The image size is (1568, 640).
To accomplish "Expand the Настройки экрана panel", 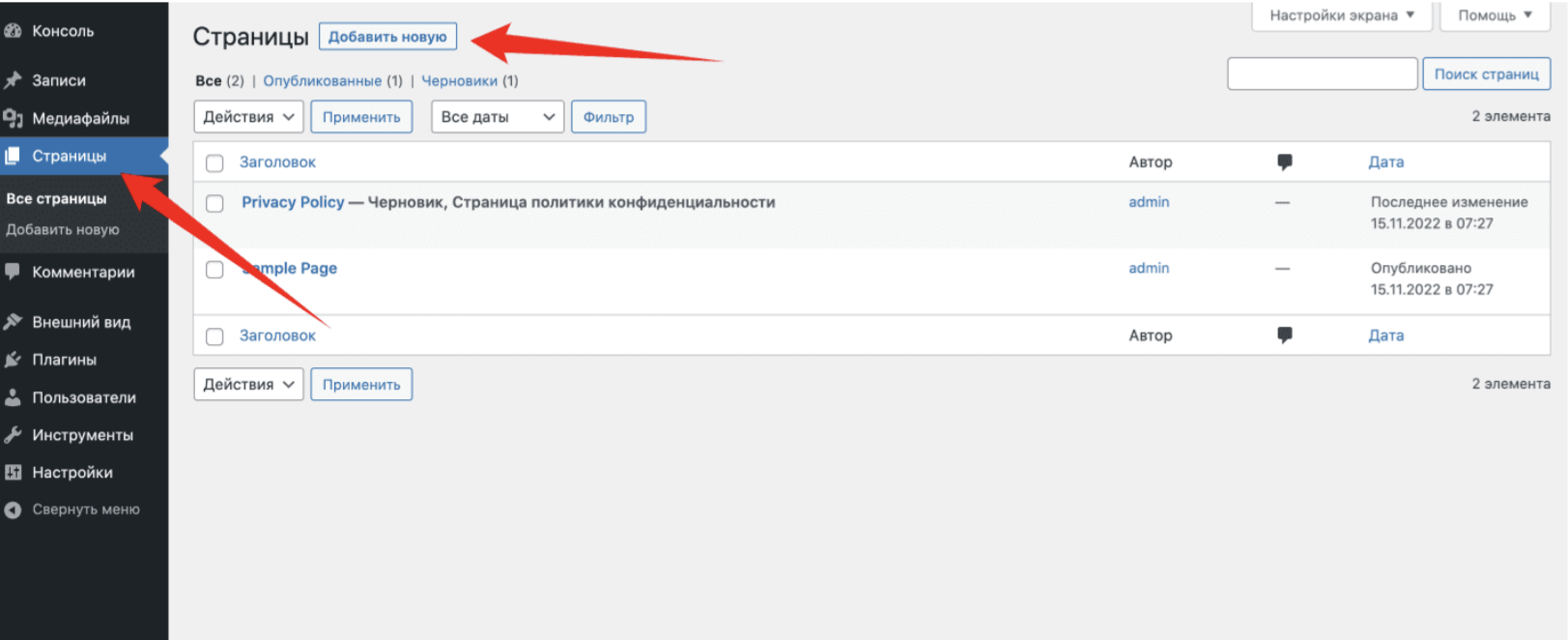I will [x=1342, y=15].
